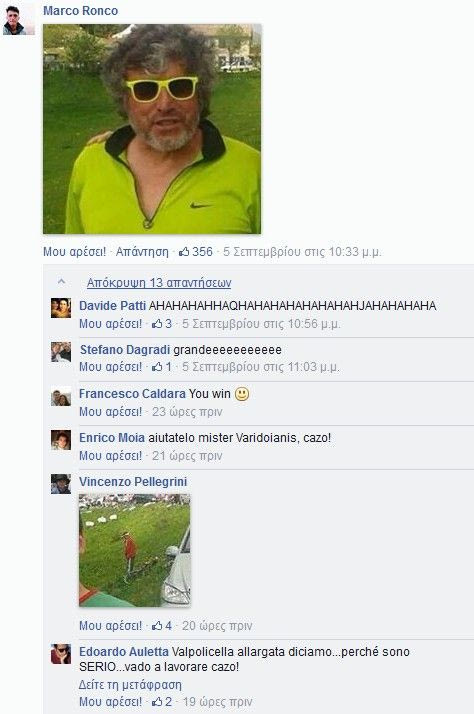Click the 356 likes thumbs-up icon
The height and width of the screenshot is (714, 474).
click(x=184, y=251)
